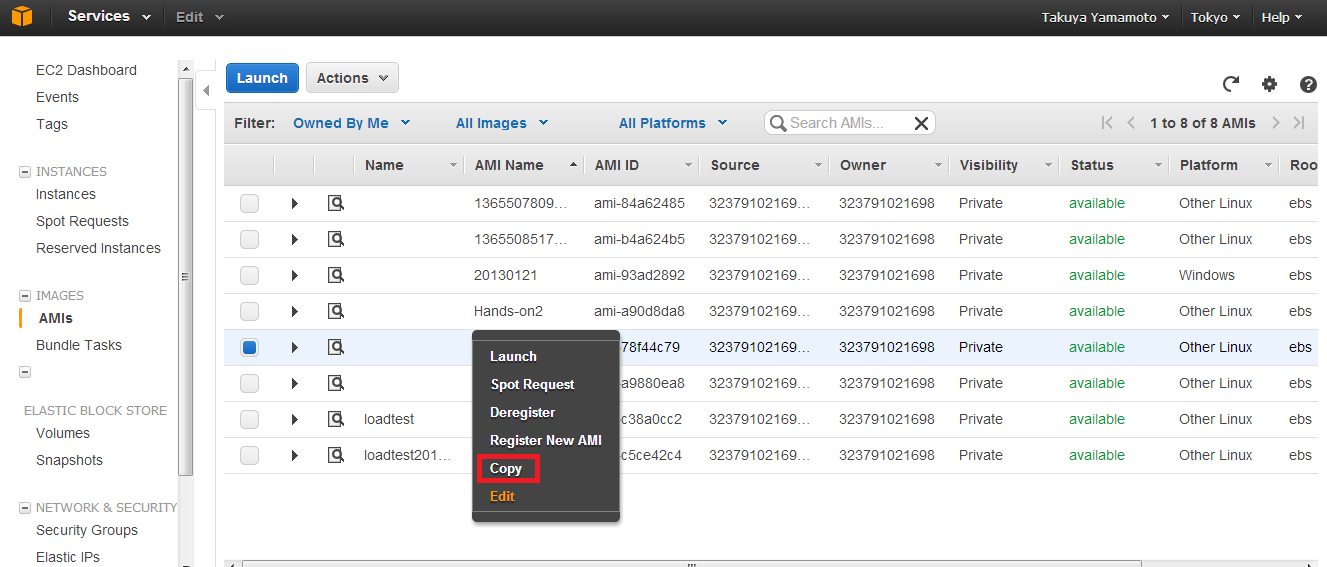1327x567 pixels.
Task: Clear the Search AMIs field with X
Action: [x=922, y=123]
